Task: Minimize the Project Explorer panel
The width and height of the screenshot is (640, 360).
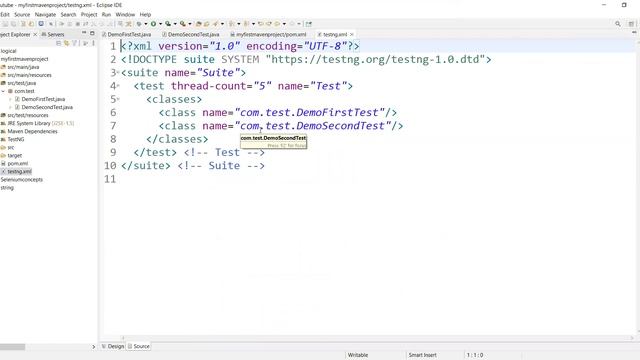Action: (84, 33)
